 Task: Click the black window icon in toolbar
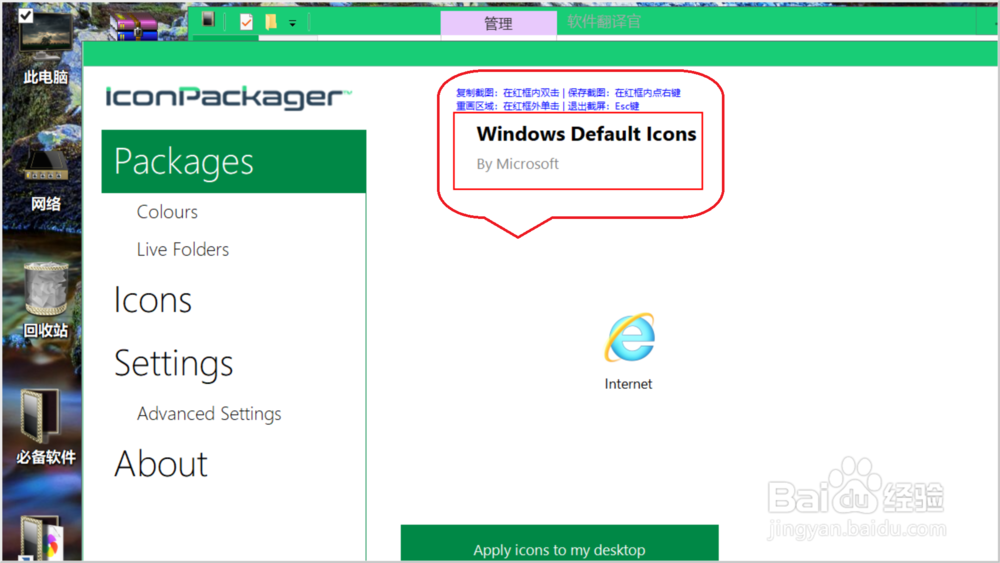coord(209,20)
